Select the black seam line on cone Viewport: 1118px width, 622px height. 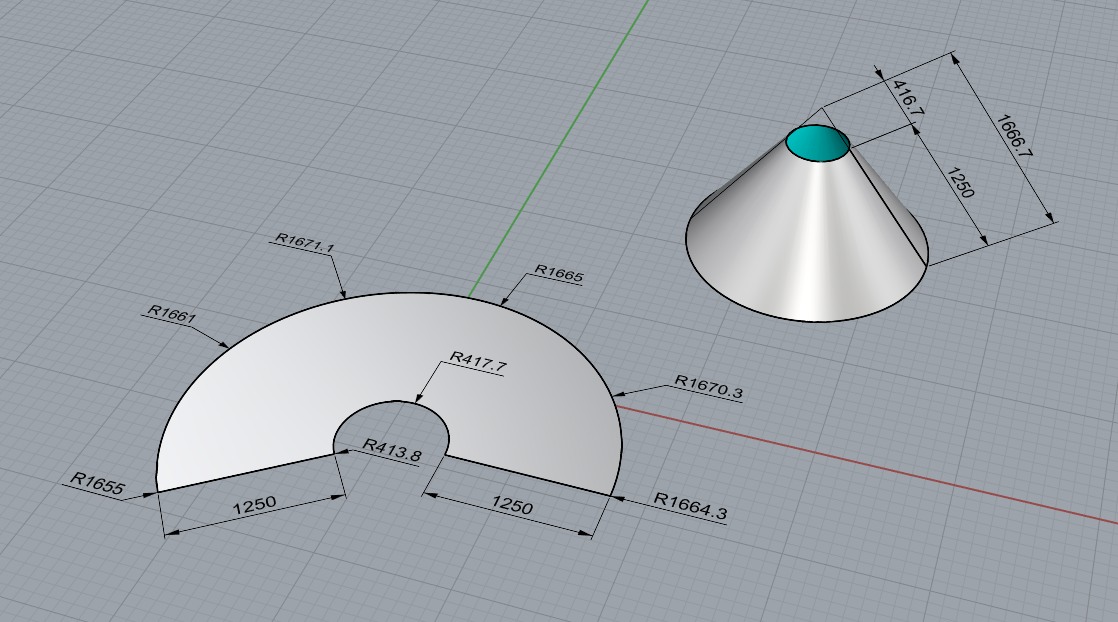pyautogui.click(x=890, y=207)
